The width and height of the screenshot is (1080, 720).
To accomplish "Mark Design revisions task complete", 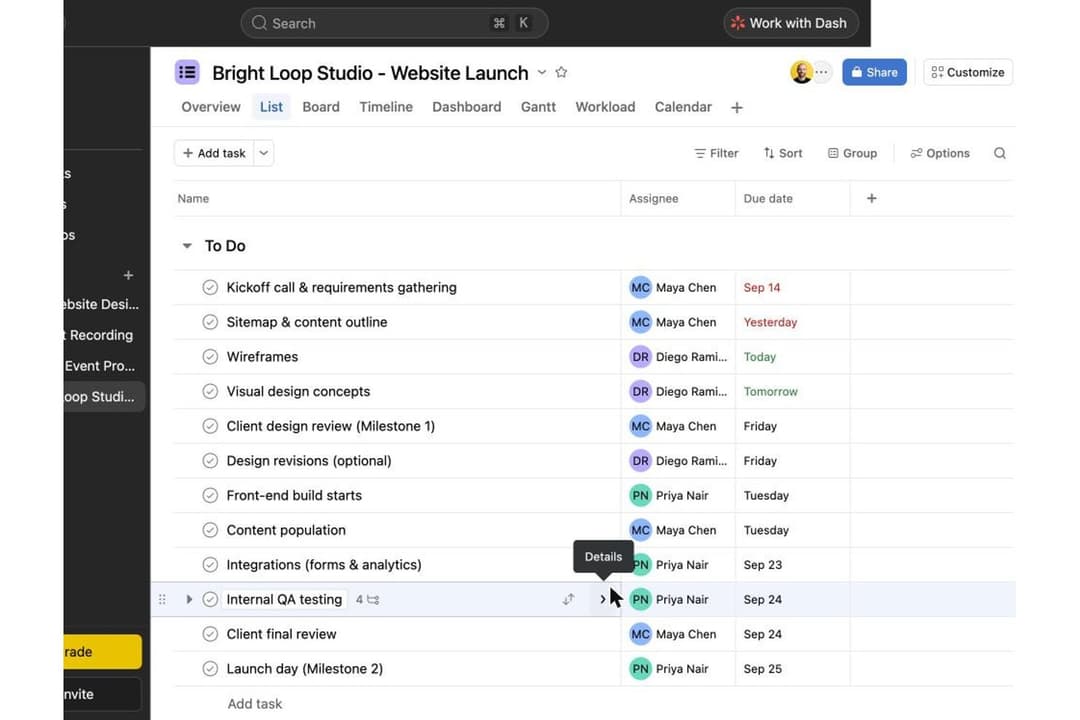I will coord(210,460).
